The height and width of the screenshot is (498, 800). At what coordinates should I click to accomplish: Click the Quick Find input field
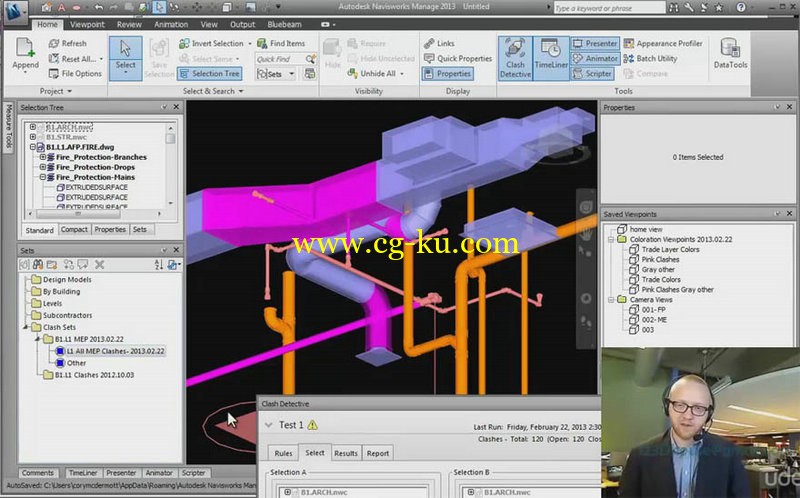(x=280, y=59)
